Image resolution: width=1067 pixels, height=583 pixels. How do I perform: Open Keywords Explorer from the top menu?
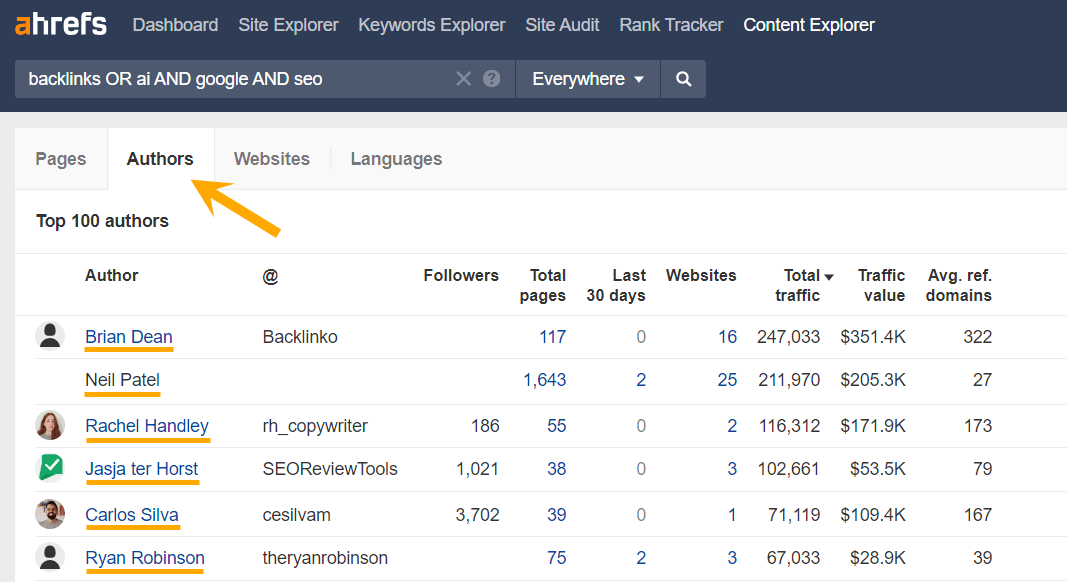click(x=431, y=24)
